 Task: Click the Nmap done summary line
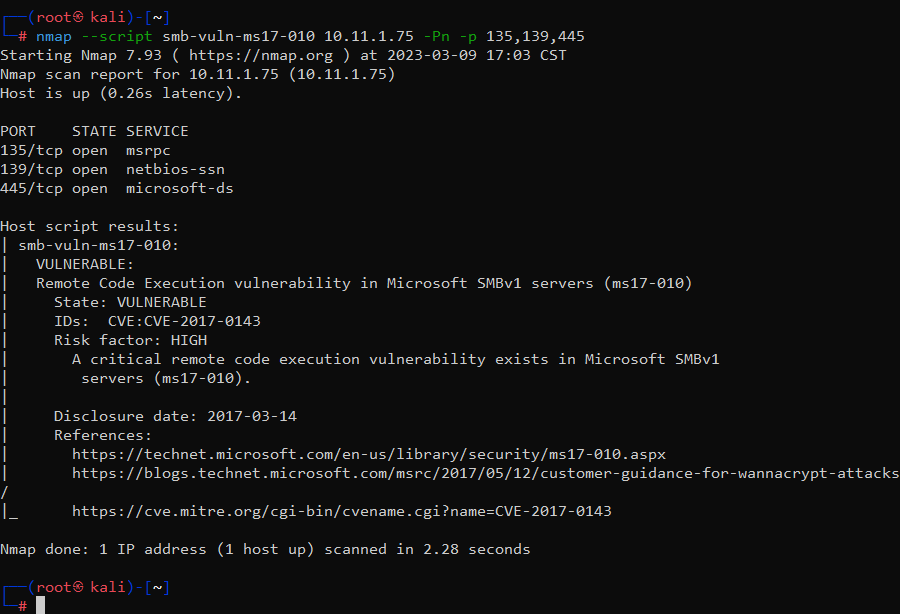265,550
